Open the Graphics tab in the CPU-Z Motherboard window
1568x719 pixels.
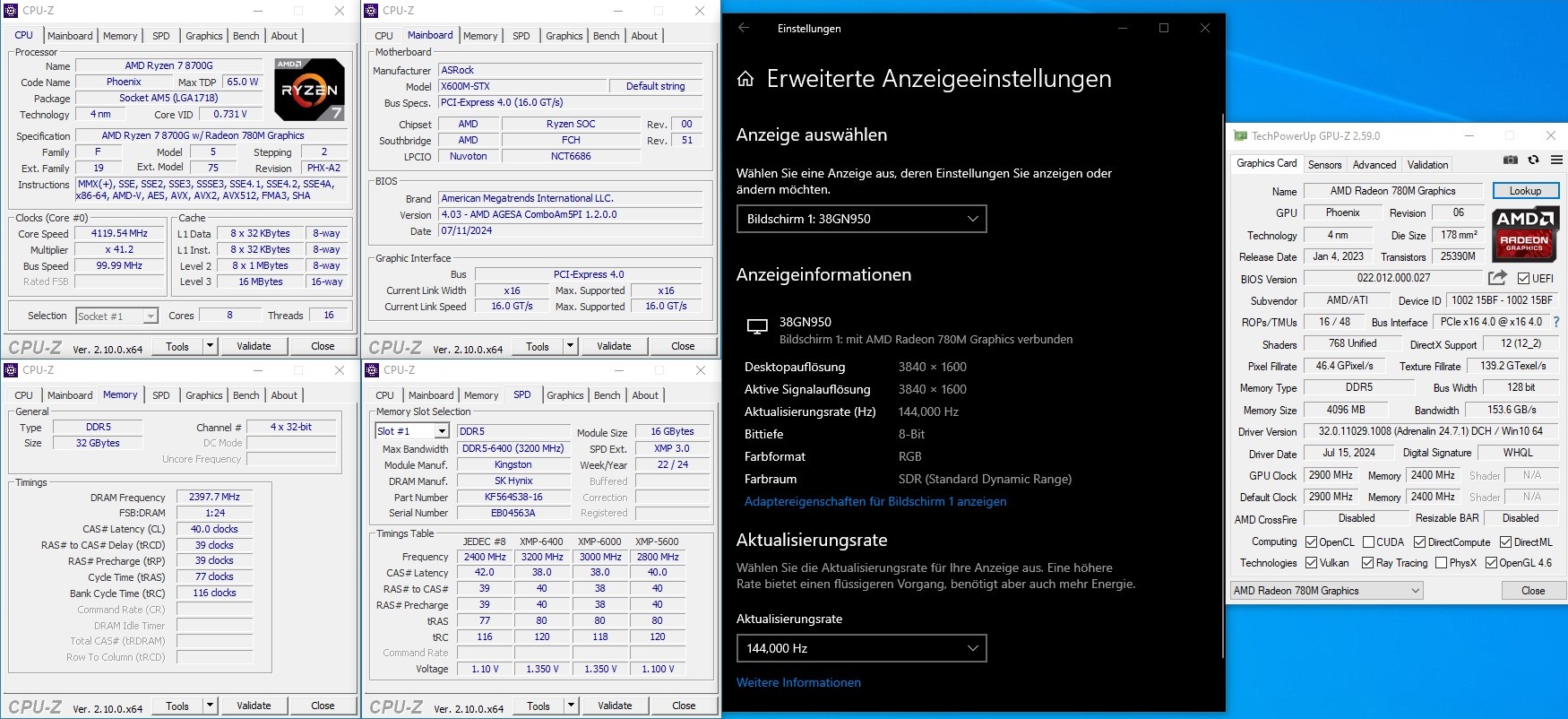coord(564,36)
